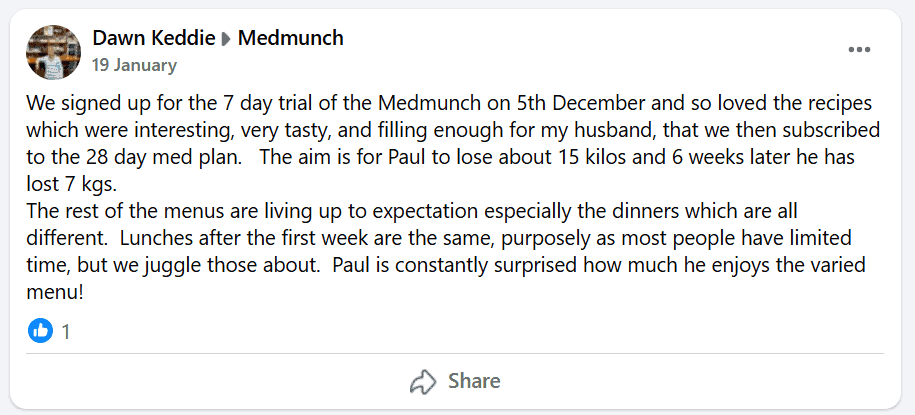Click the text '15 kilos' in the post
Screen dimensions: 915x415
pyautogui.click(x=626, y=159)
